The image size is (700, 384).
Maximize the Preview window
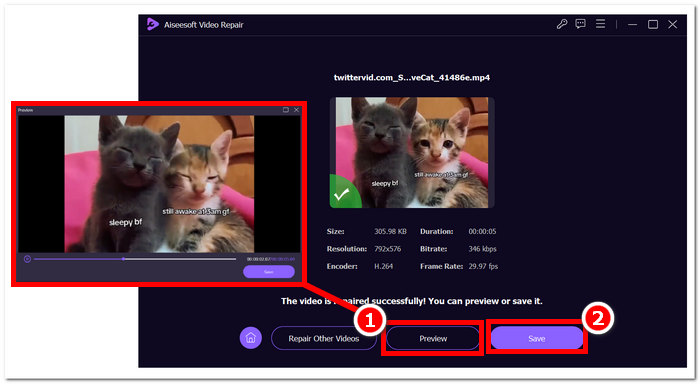click(x=286, y=110)
